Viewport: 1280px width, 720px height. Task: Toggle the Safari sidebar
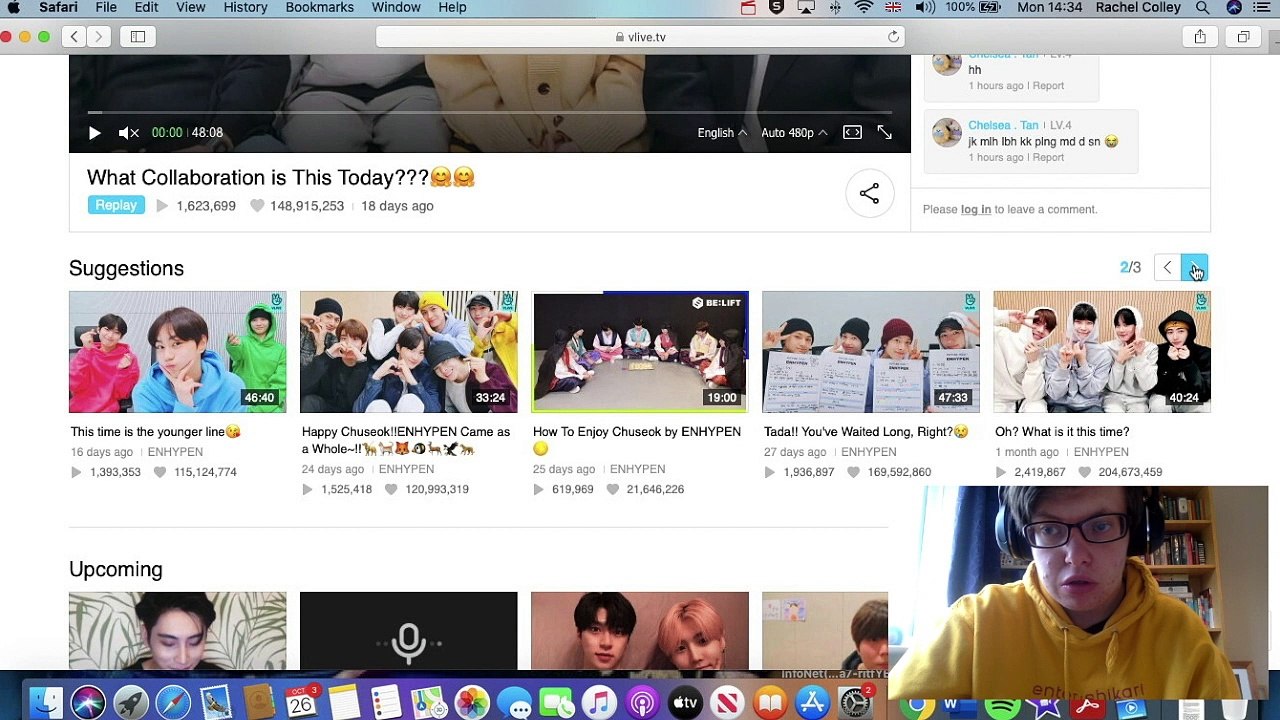[138, 37]
